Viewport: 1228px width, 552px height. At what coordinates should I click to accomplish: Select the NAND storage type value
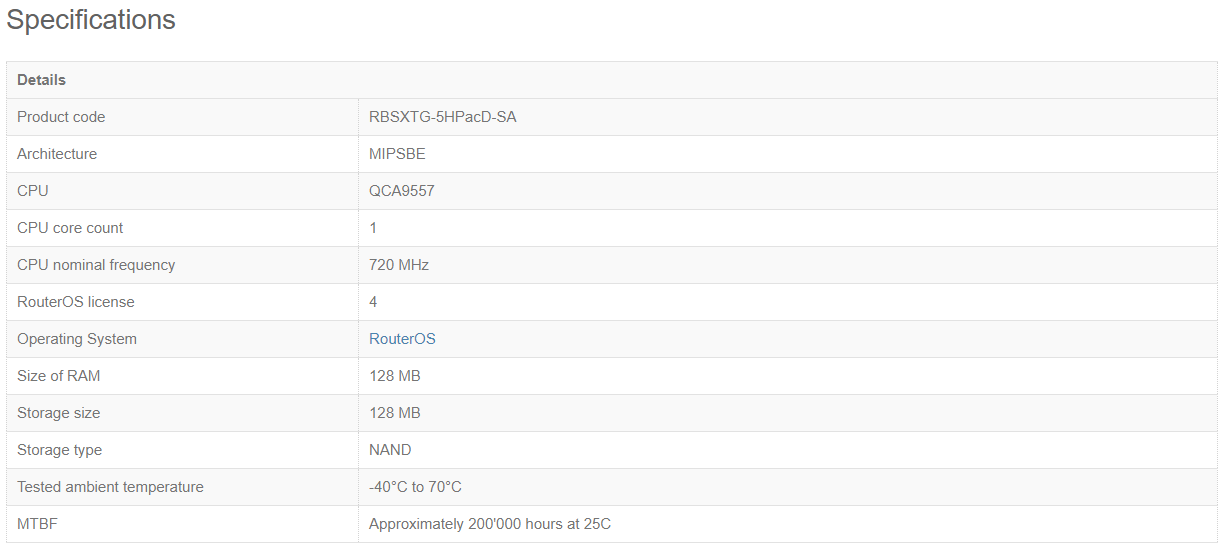click(x=390, y=450)
